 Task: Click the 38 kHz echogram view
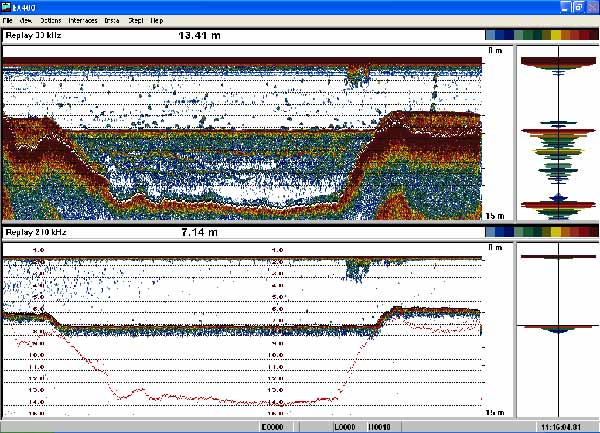[x=242, y=133]
